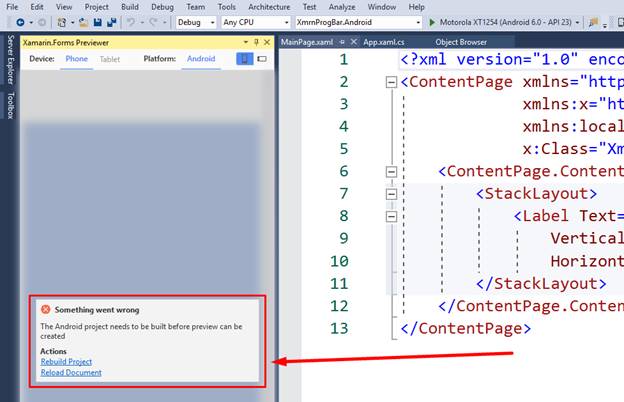Screen dimensions: 624x402
Task: Switch to the Object Browser tab
Action: pos(461,42)
